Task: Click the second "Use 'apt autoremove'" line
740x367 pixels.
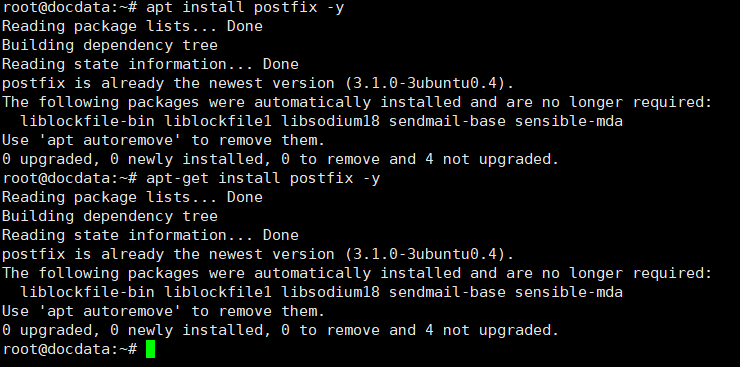Action: point(164,311)
